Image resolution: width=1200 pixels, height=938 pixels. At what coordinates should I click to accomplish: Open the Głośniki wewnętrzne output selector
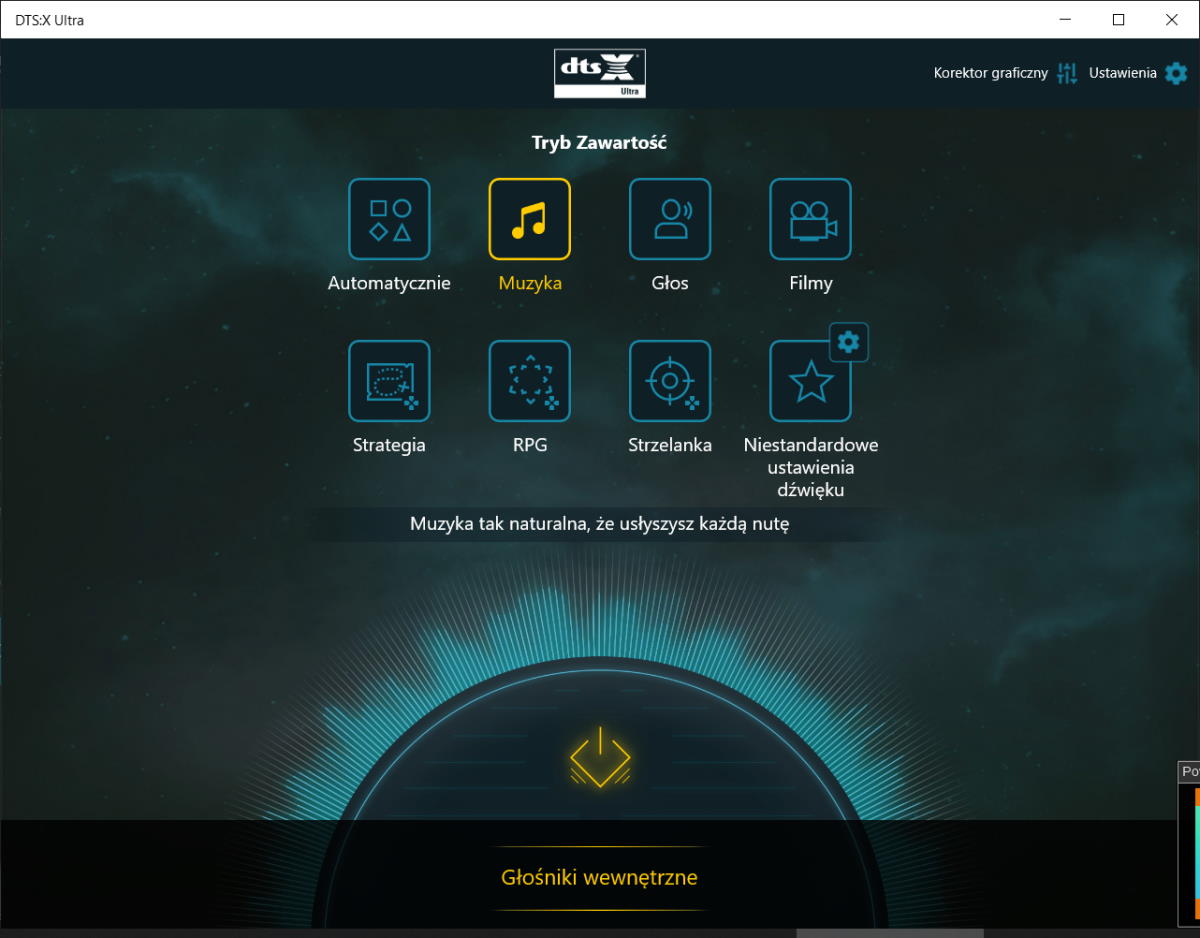[599, 878]
